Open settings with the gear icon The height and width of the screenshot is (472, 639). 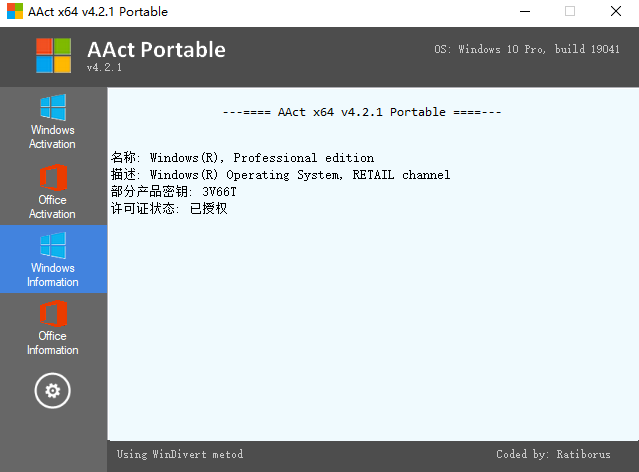(x=52, y=389)
